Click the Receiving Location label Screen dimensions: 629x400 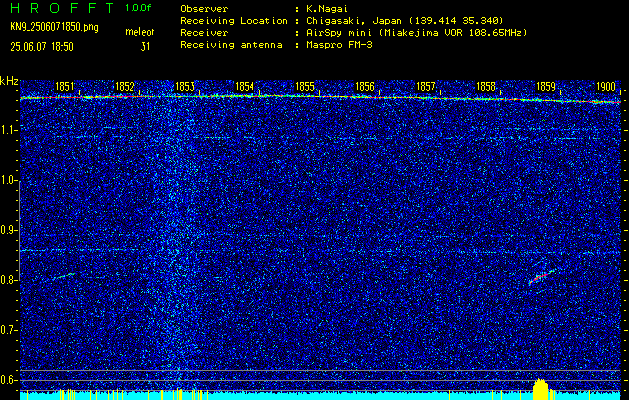[234, 21]
